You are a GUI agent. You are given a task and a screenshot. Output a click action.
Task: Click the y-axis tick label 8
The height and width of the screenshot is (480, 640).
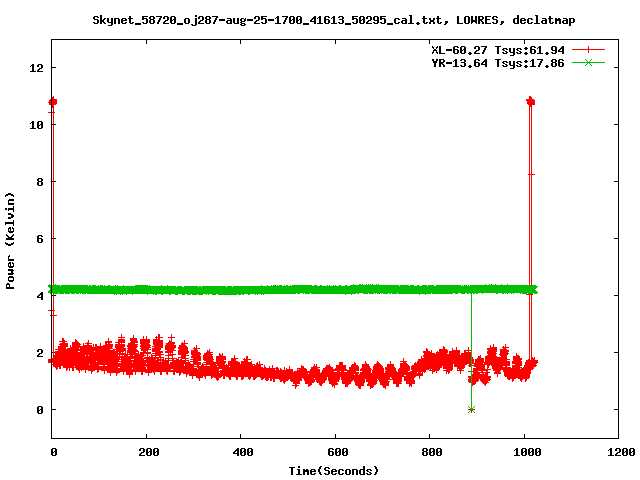tap(40, 182)
